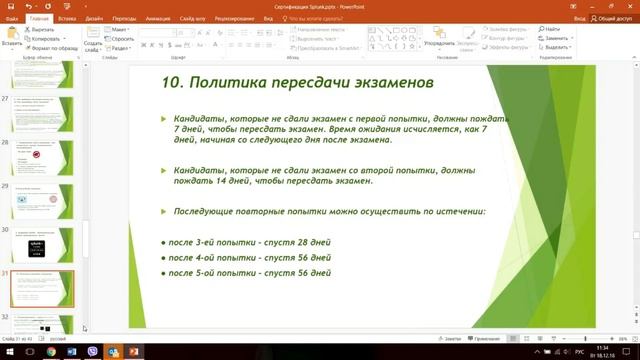The height and width of the screenshot is (360, 640).
Task: Activate Формат по образцу painter
Action: [x=51, y=48]
